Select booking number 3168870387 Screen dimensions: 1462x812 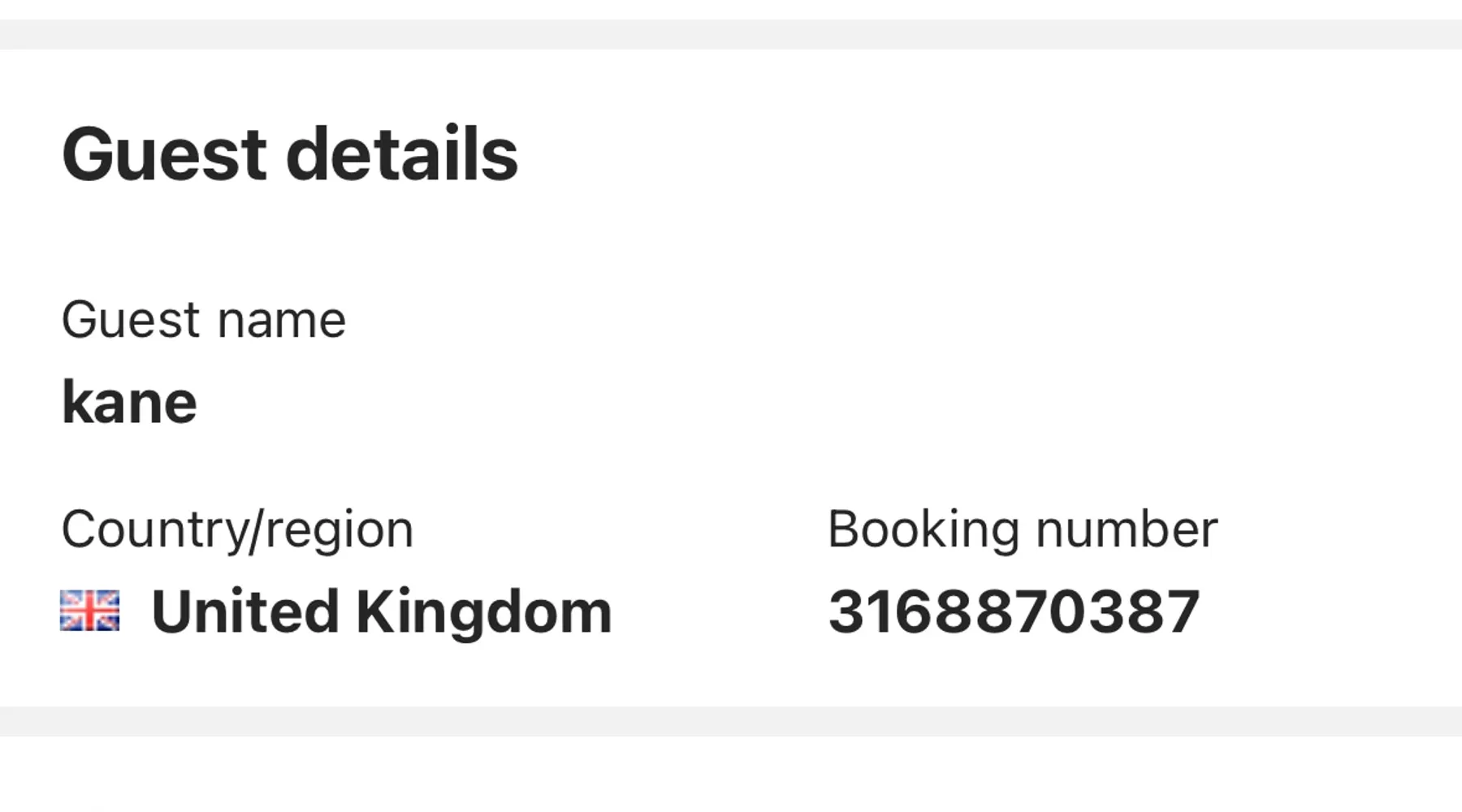point(1014,611)
